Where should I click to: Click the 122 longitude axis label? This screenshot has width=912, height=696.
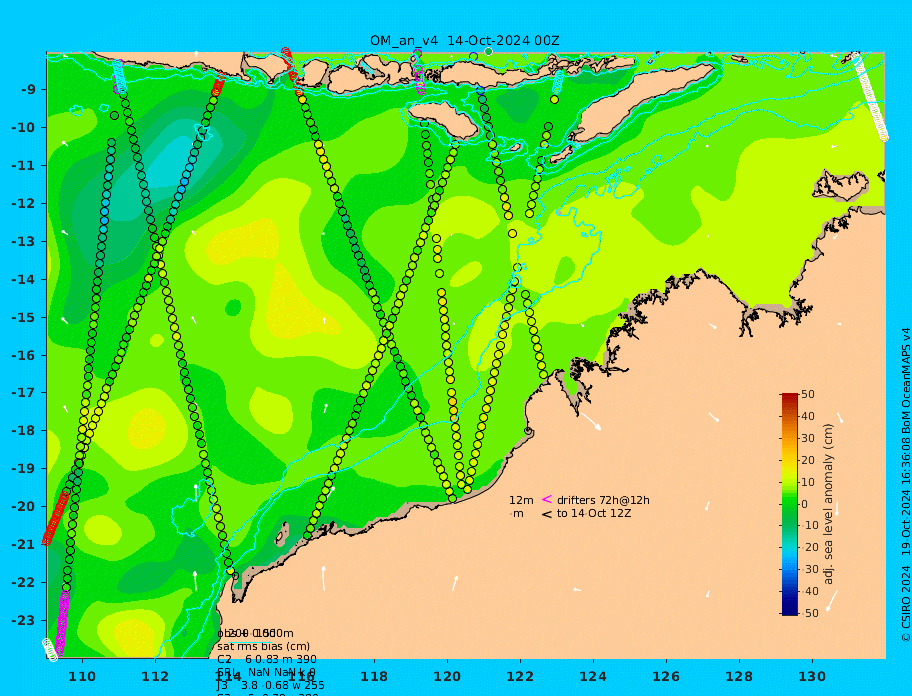pyautogui.click(x=520, y=676)
